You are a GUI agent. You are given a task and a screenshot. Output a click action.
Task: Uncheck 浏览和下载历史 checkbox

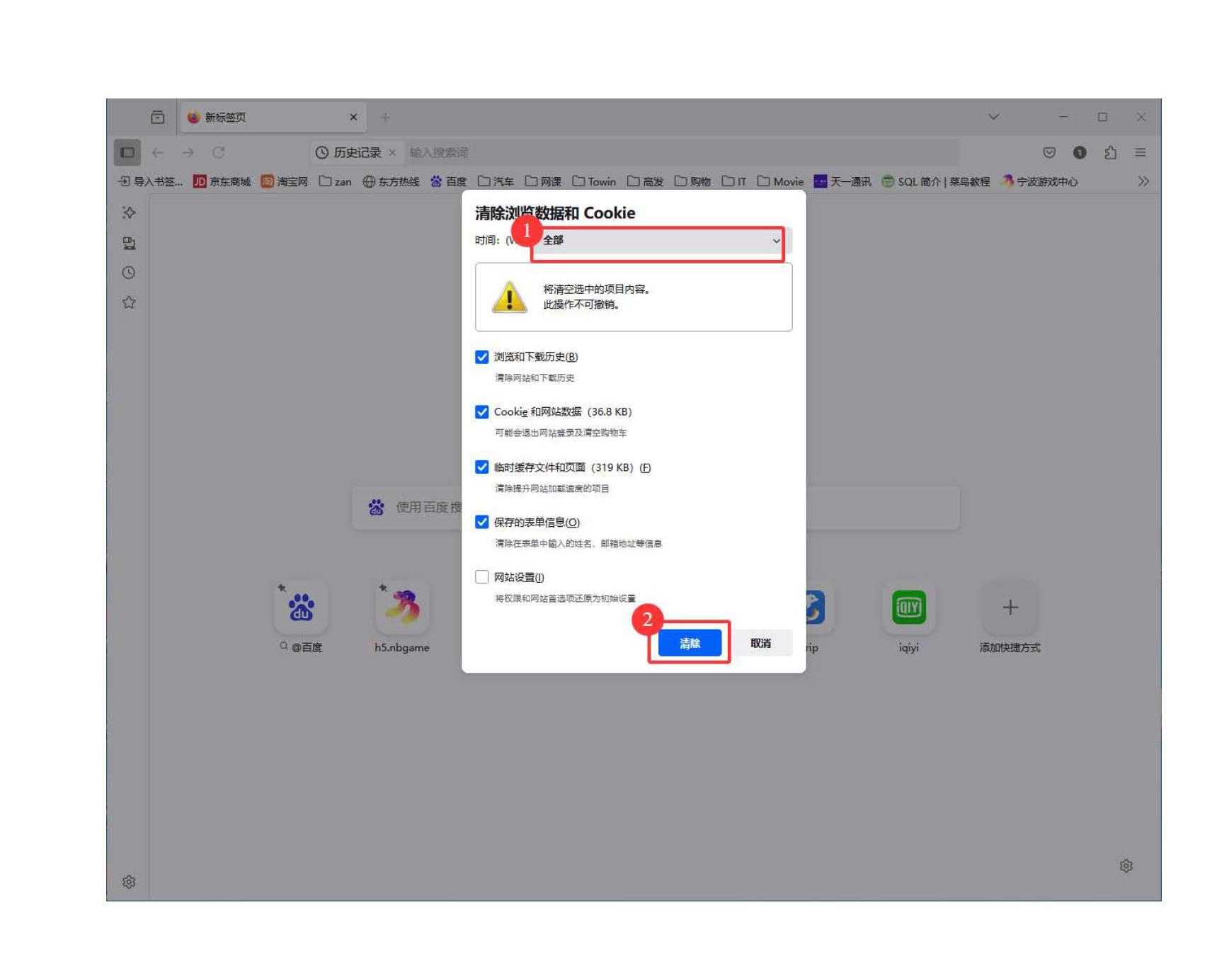pyautogui.click(x=482, y=356)
